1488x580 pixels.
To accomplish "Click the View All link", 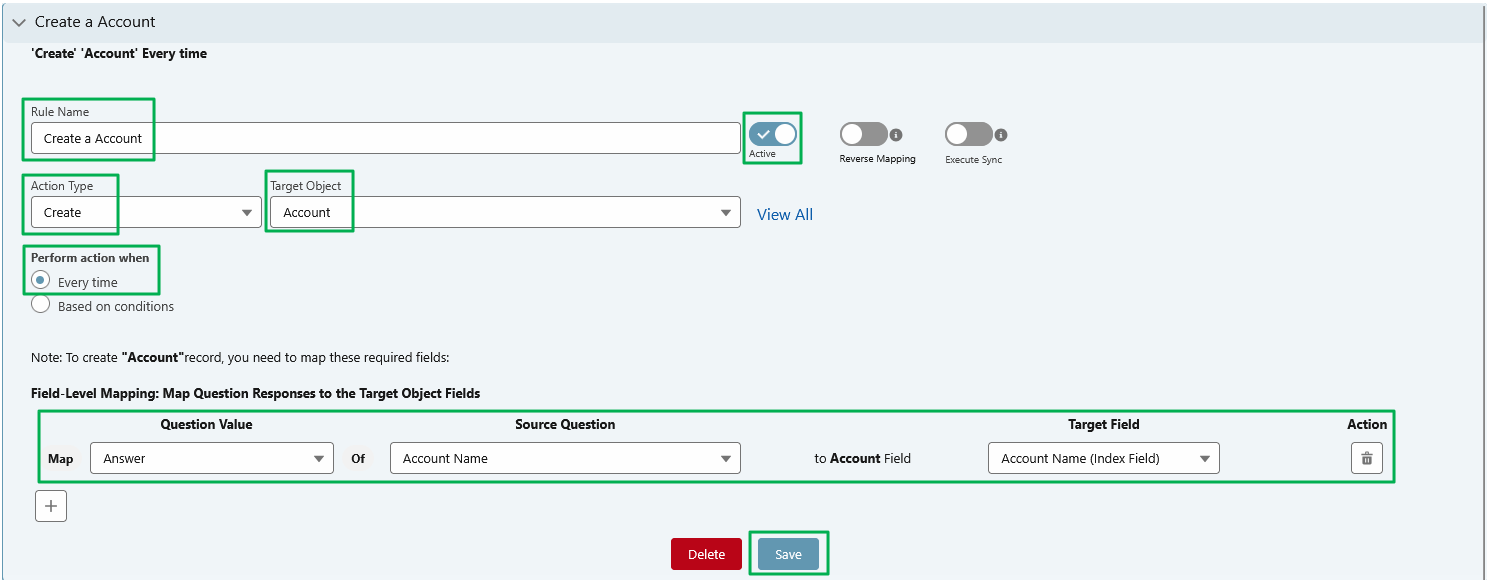I will coord(784,214).
